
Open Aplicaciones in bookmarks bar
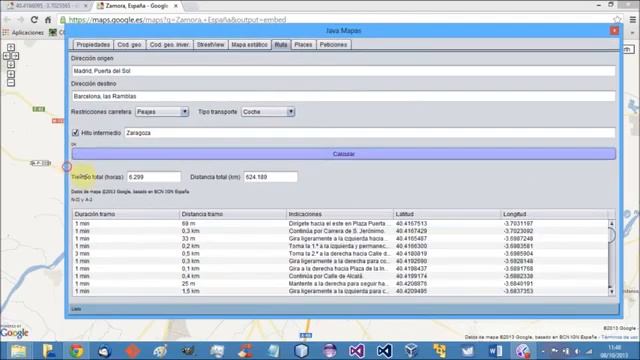23,32
